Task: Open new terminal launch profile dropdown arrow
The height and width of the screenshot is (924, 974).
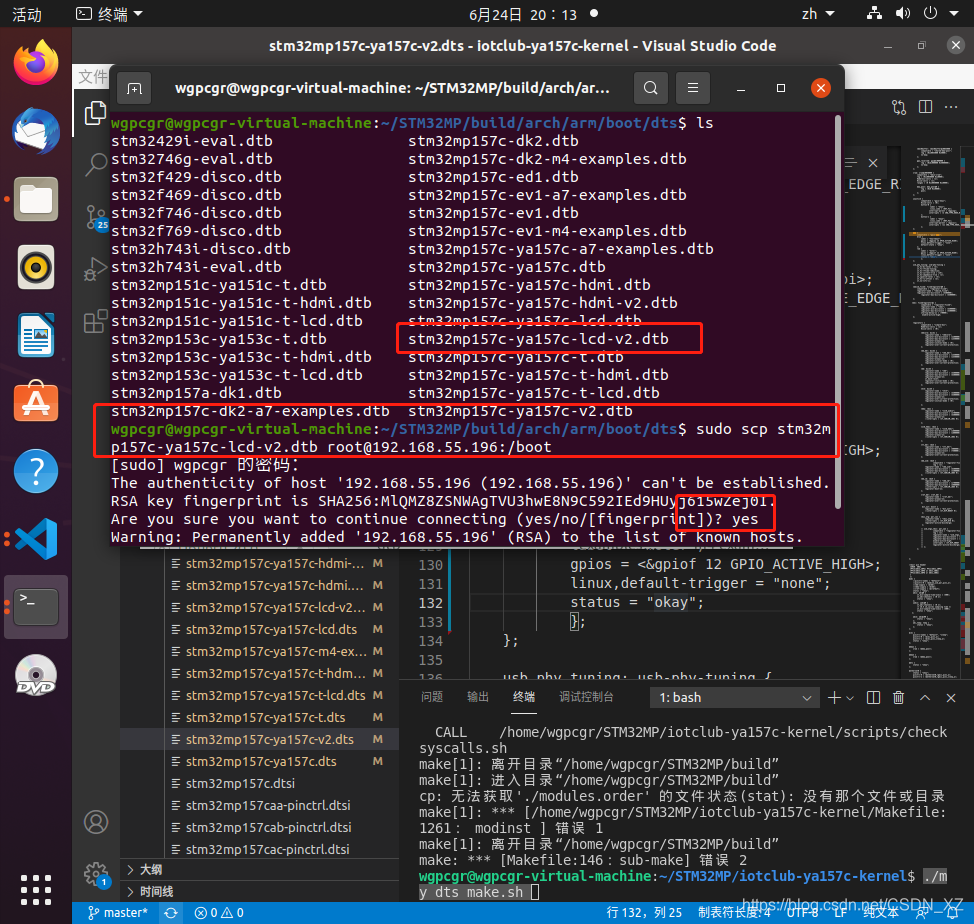Action: click(x=850, y=698)
